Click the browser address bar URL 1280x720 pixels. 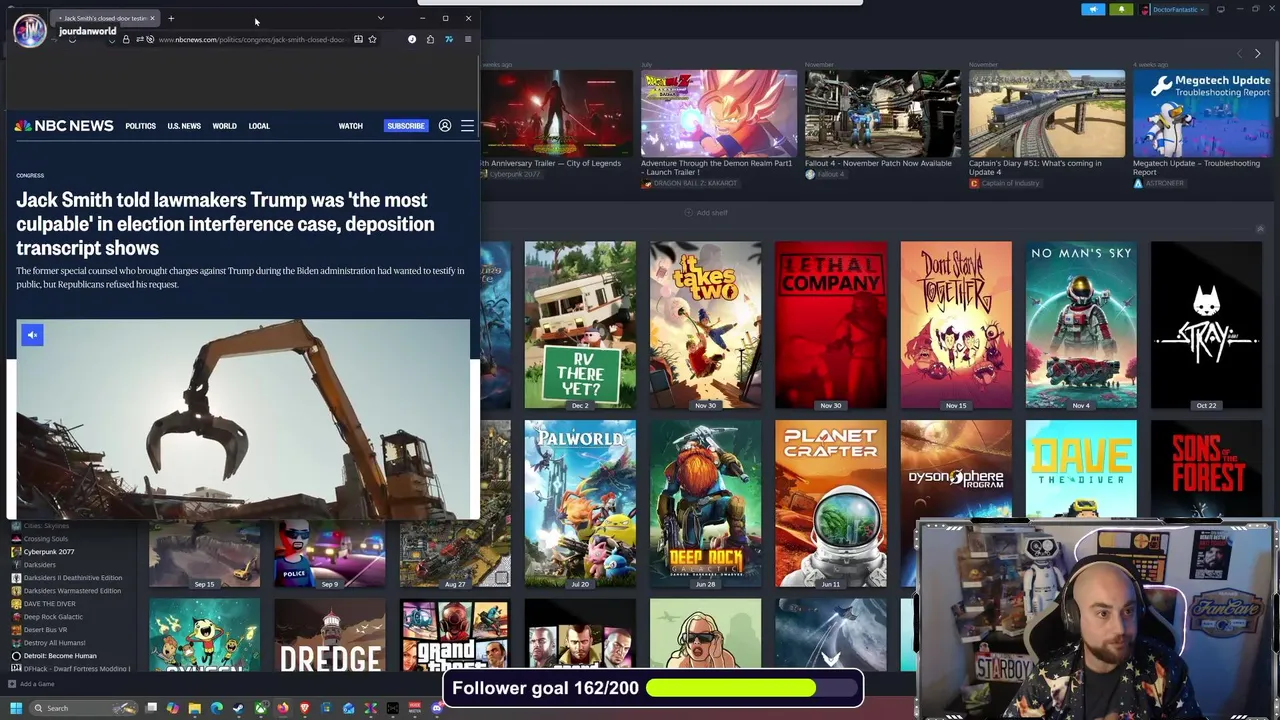click(x=252, y=39)
